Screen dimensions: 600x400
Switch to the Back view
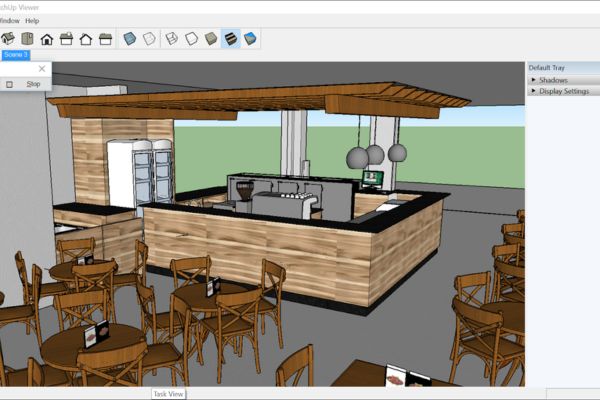[x=86, y=39]
